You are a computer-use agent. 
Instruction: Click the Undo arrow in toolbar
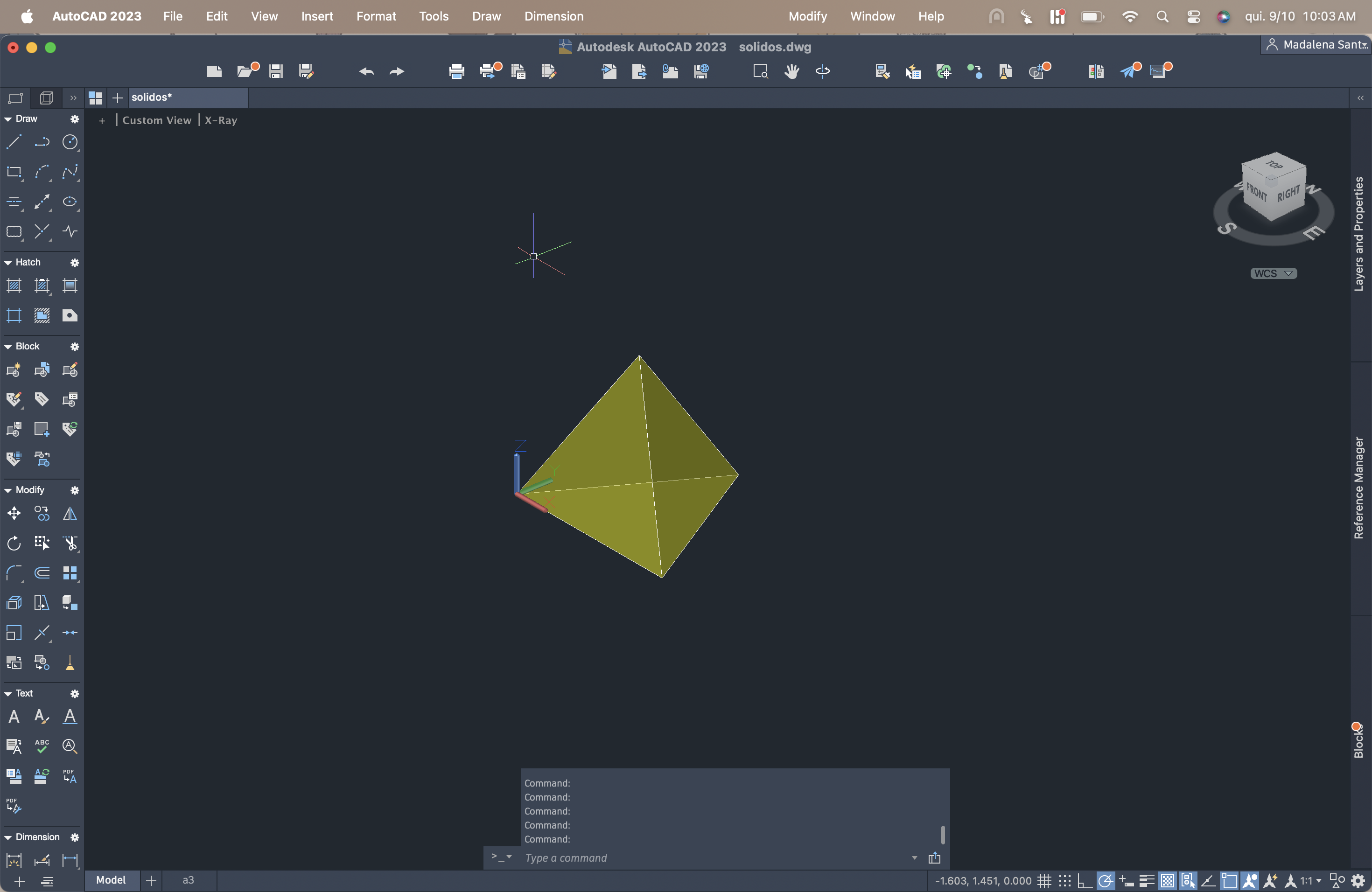click(x=366, y=71)
